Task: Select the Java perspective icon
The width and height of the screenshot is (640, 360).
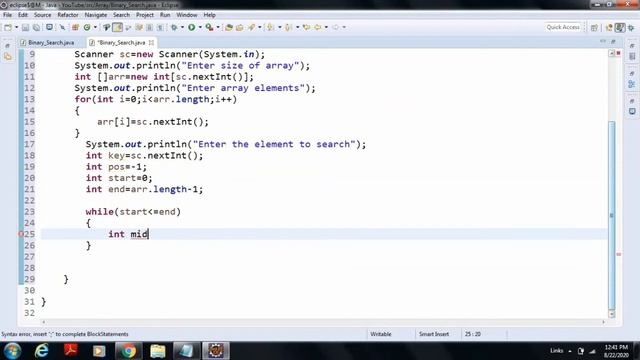Action: (x=620, y=27)
